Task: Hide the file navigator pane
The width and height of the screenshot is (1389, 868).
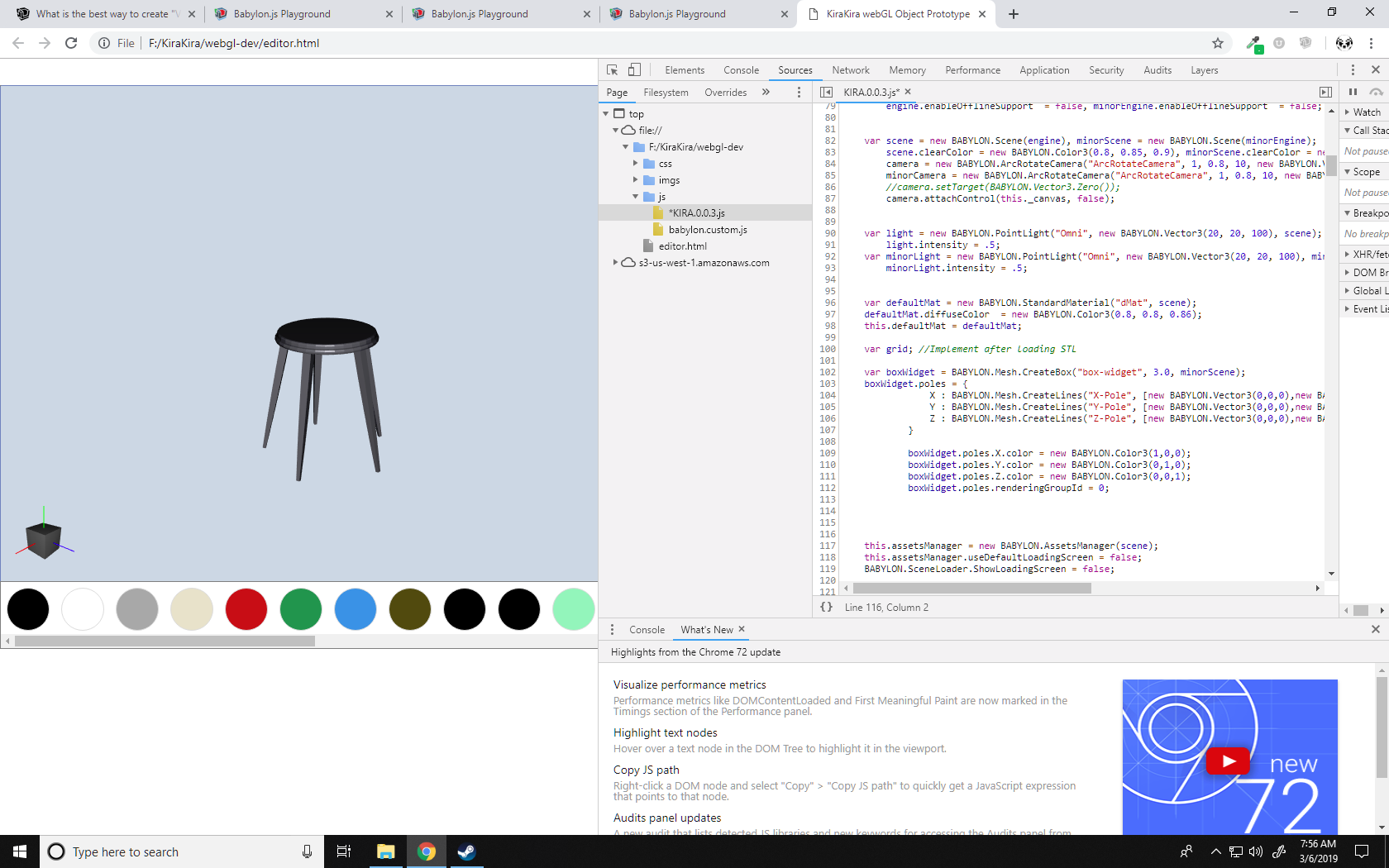Action: coord(826,92)
